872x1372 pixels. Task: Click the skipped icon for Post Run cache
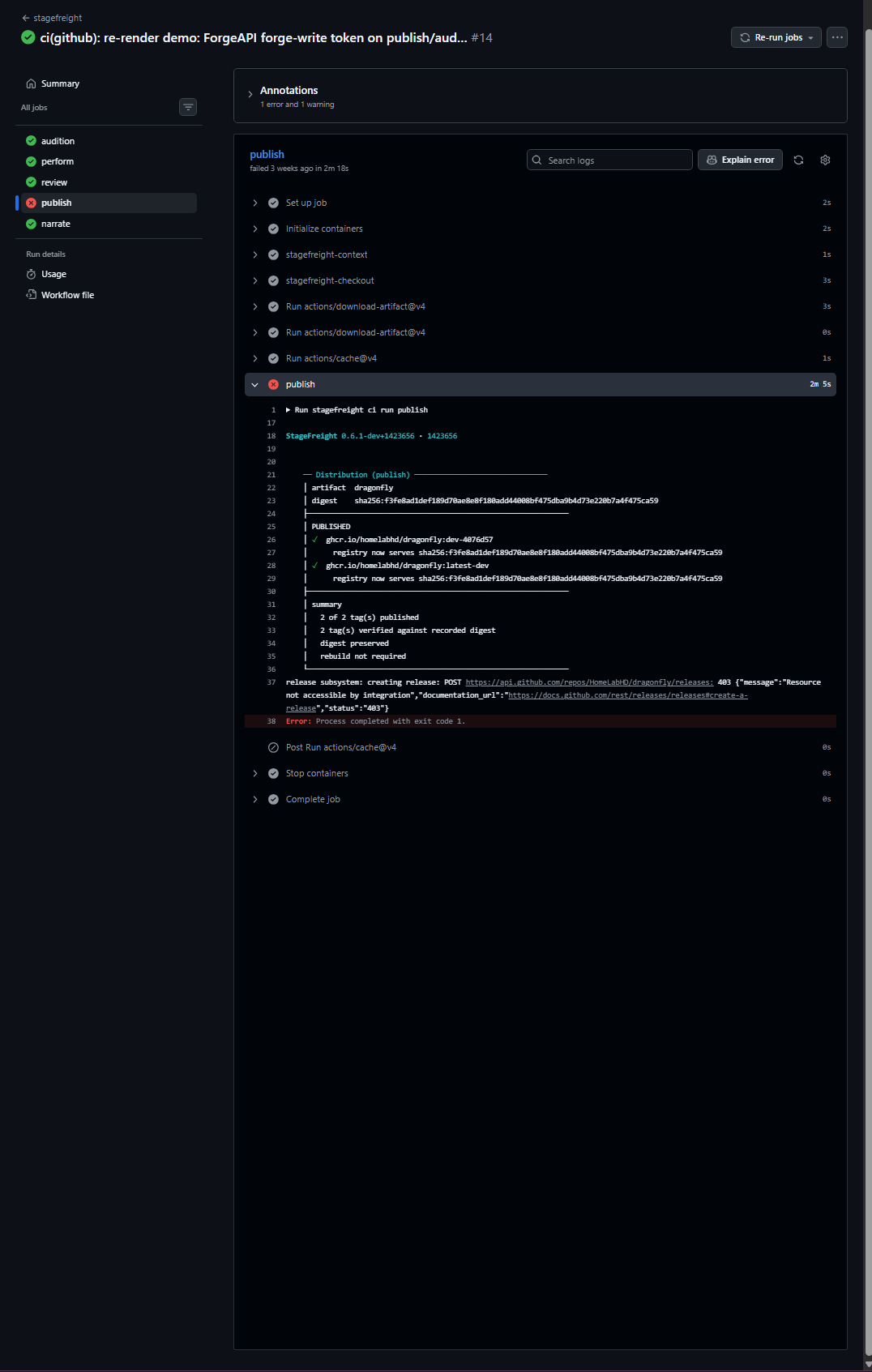[x=273, y=747]
